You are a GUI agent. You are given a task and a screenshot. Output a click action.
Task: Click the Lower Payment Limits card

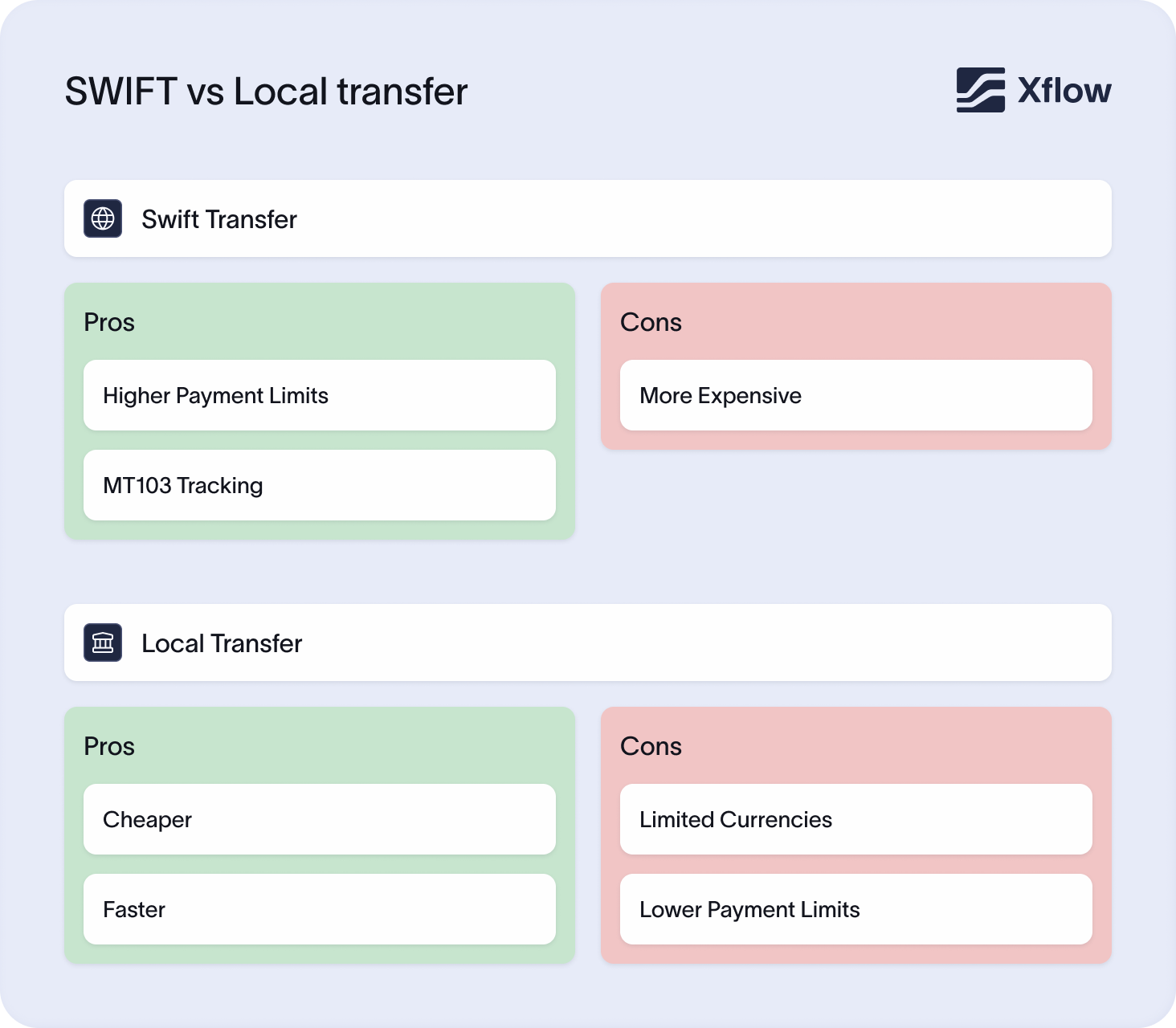[x=855, y=909]
